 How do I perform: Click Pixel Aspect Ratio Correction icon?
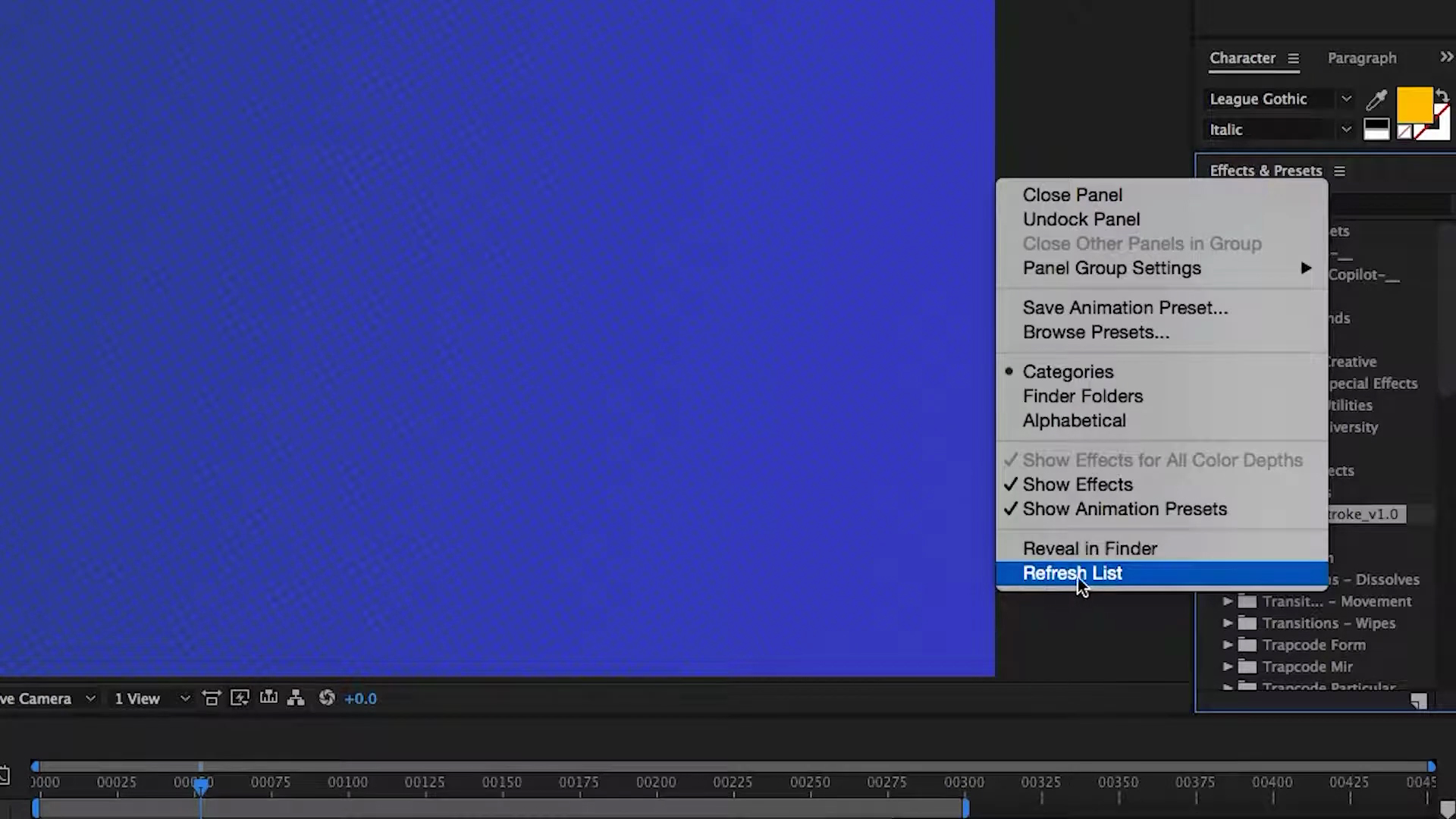212,698
